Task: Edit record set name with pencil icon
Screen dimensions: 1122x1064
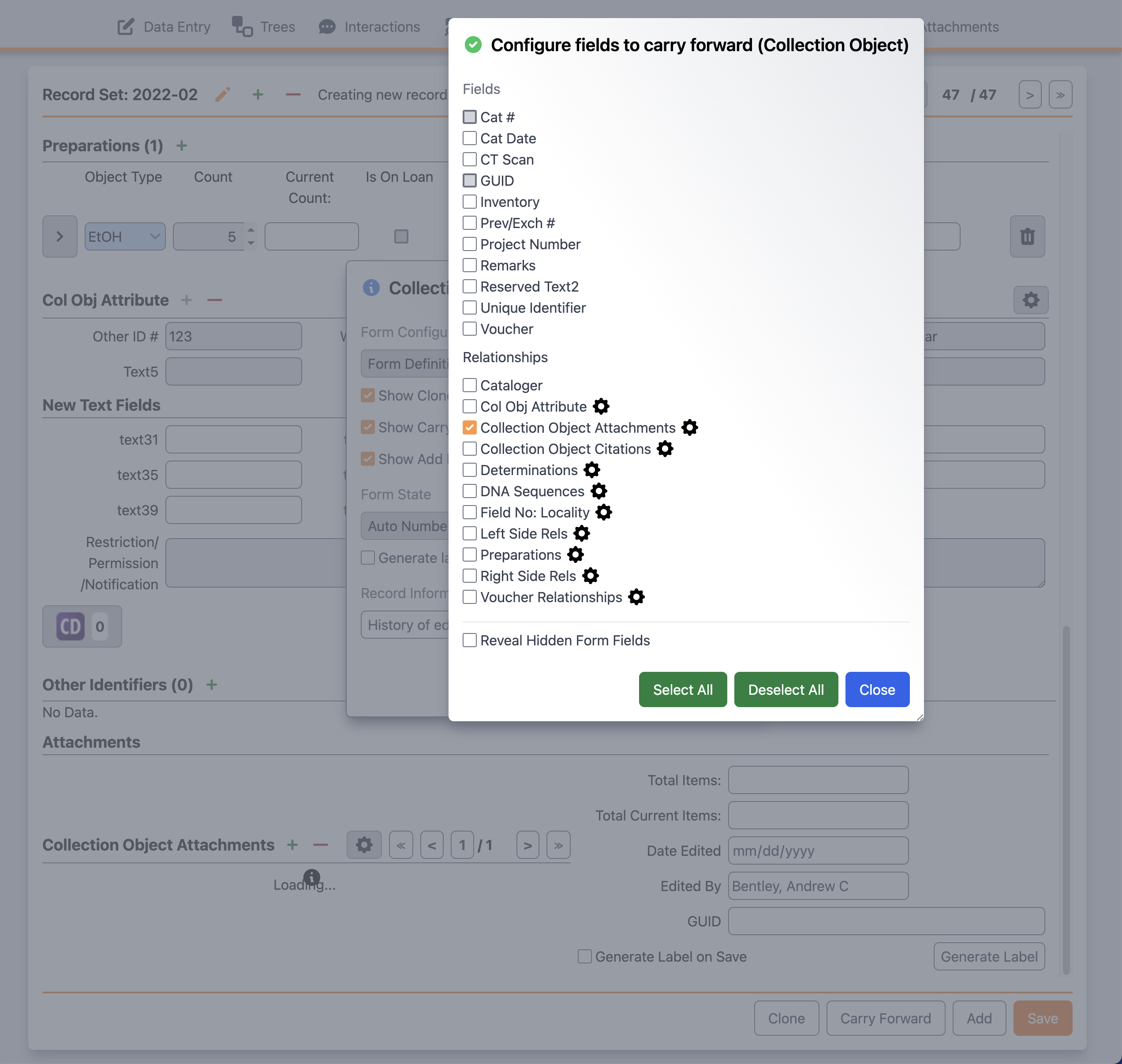Action: point(223,94)
